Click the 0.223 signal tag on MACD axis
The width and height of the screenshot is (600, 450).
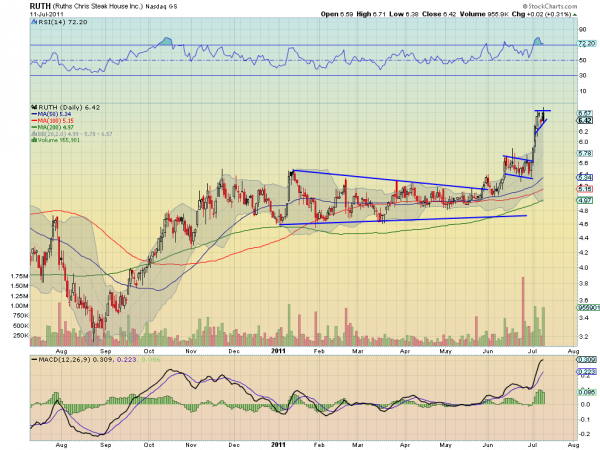(x=585, y=372)
